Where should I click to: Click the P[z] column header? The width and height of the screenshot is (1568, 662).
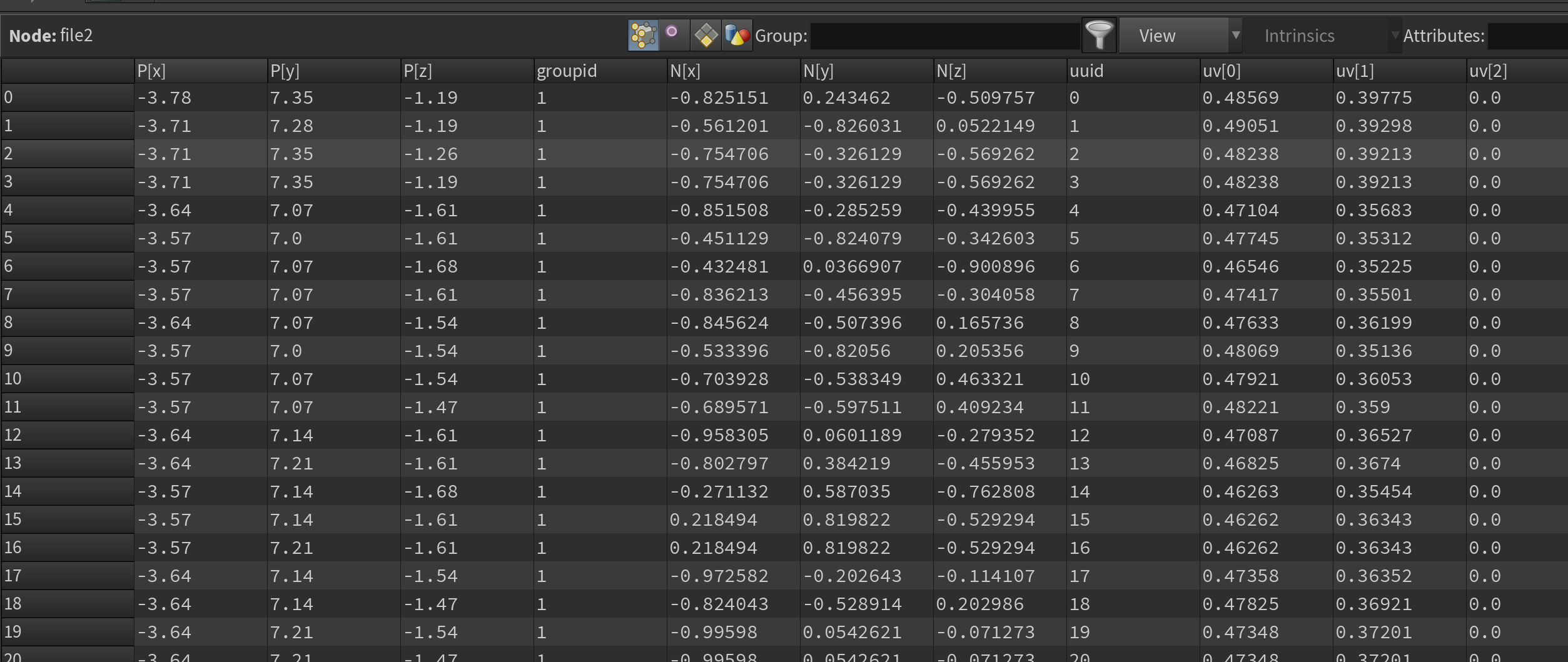click(x=467, y=71)
